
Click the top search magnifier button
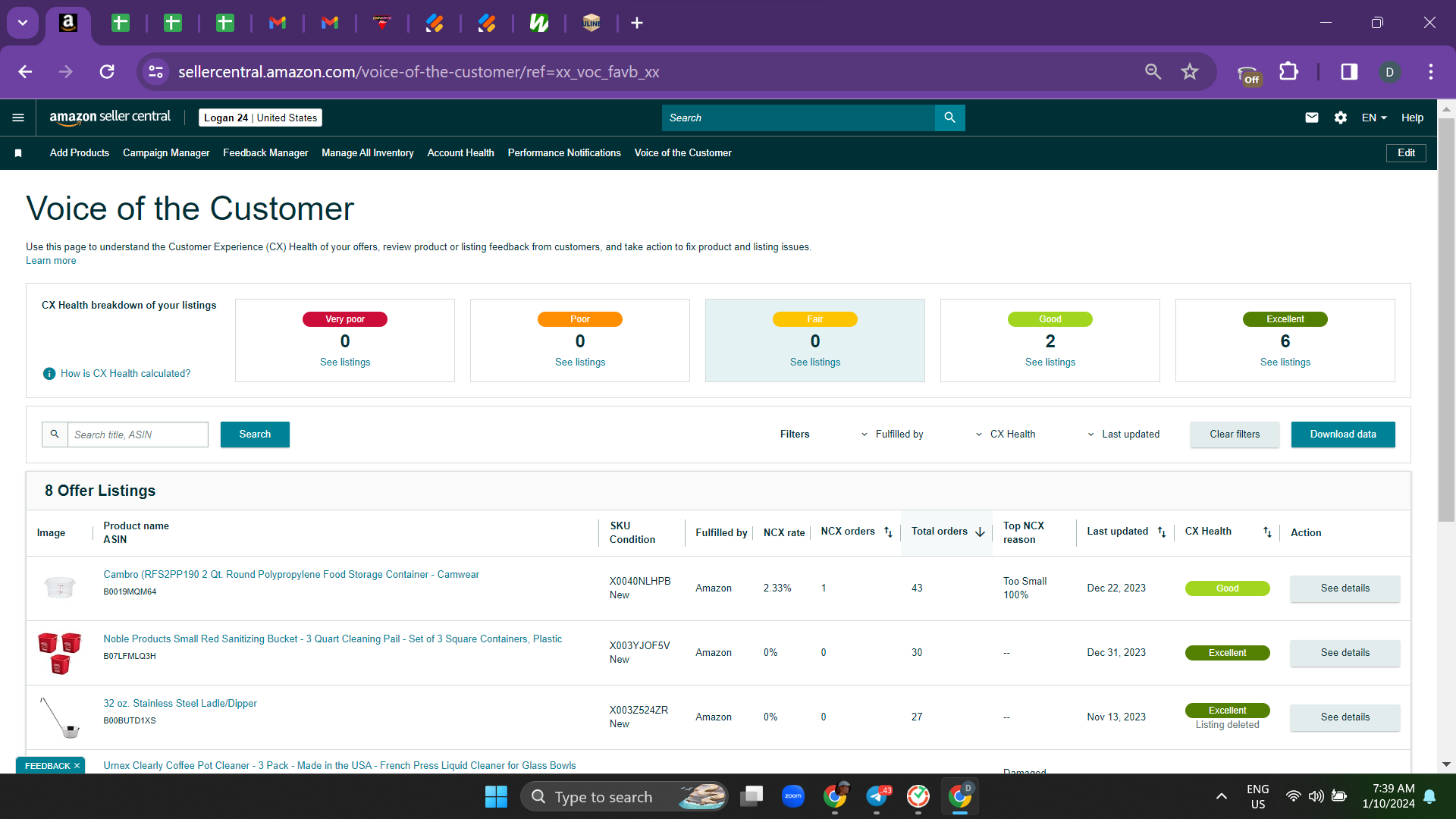pos(949,118)
